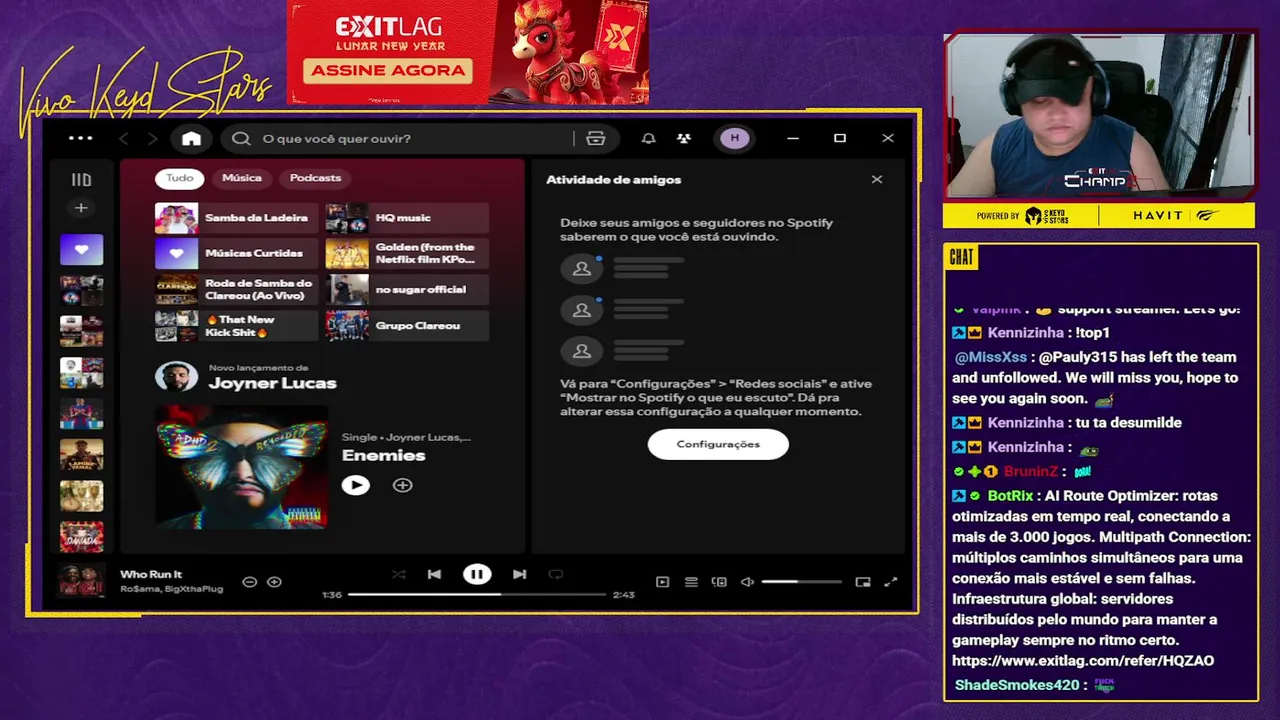Open the Samba da Ladeira playlist
1280x720 pixels.
(x=235, y=218)
